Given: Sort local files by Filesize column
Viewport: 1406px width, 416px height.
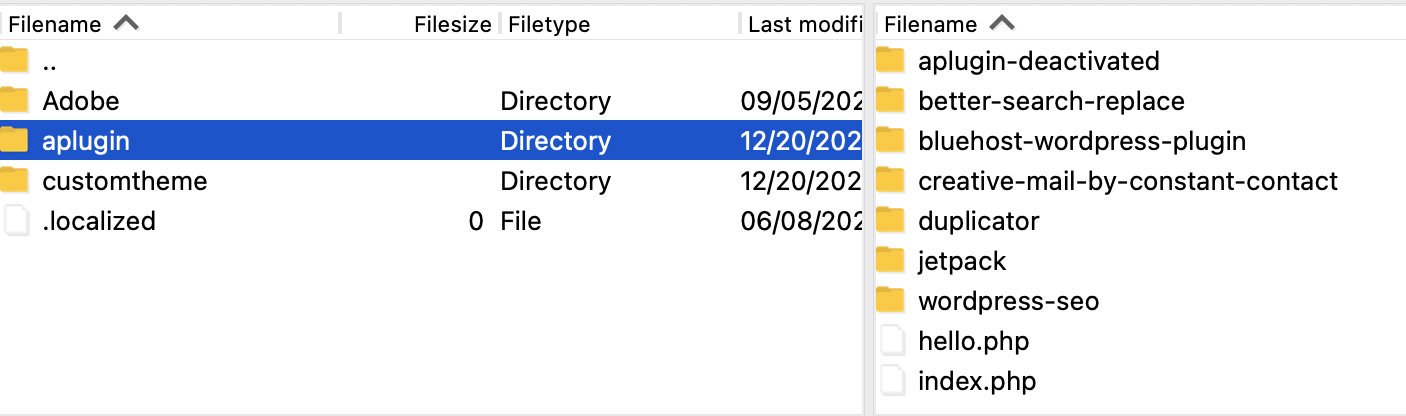Looking at the screenshot, I should [x=452, y=24].
